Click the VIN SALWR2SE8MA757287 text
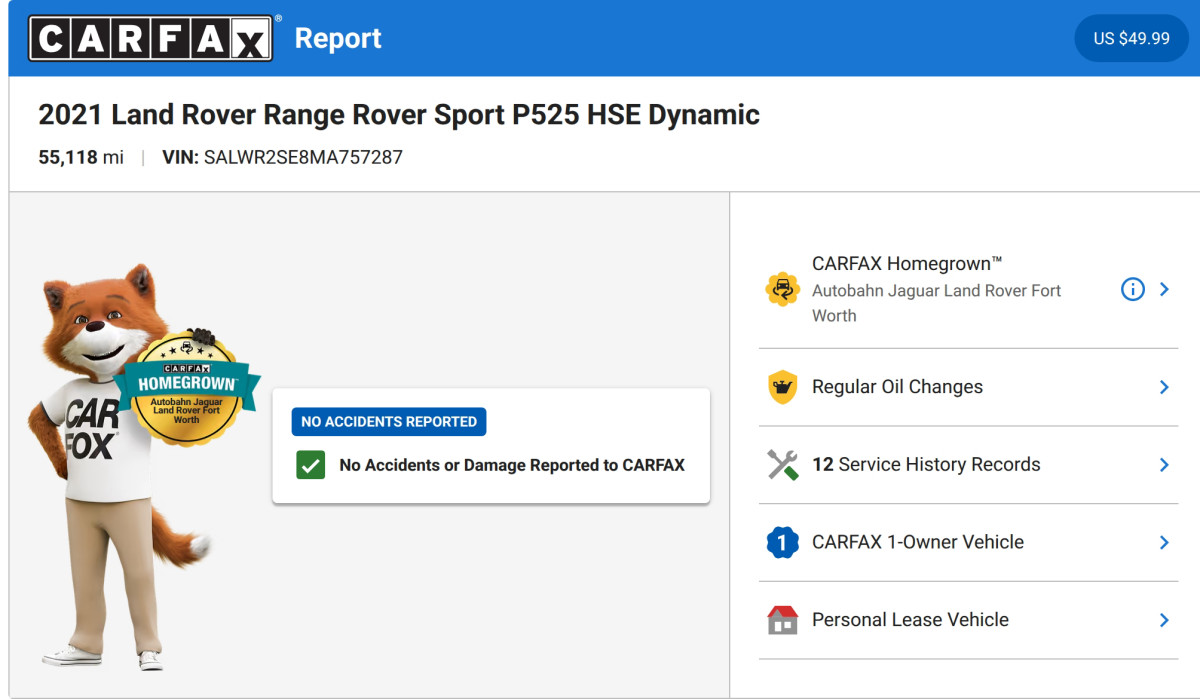Image resolution: width=1200 pixels, height=699 pixels. (282, 157)
